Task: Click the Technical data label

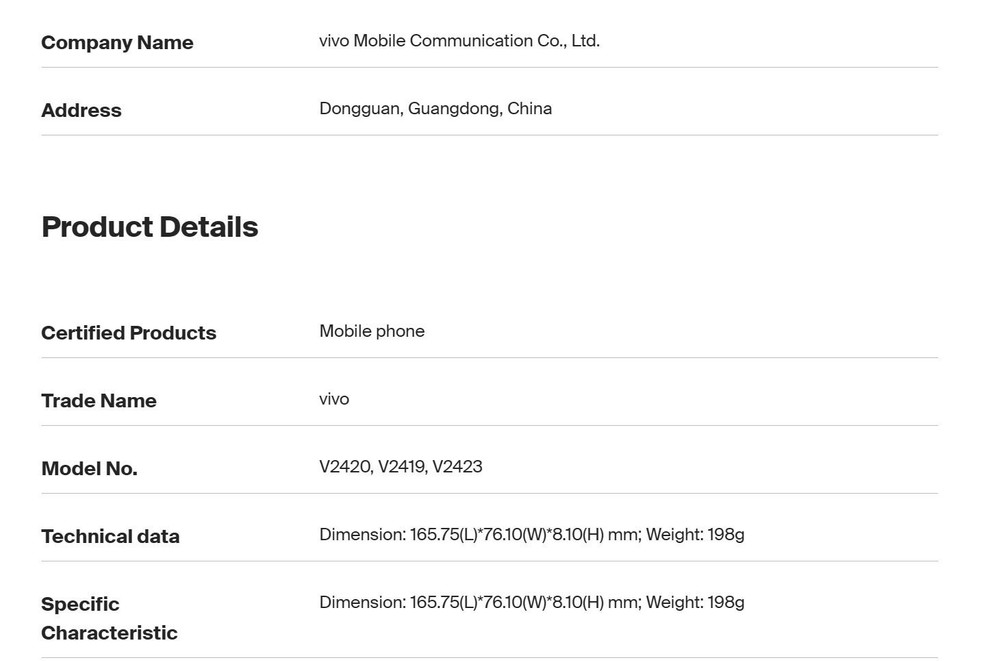Action: coord(110,536)
